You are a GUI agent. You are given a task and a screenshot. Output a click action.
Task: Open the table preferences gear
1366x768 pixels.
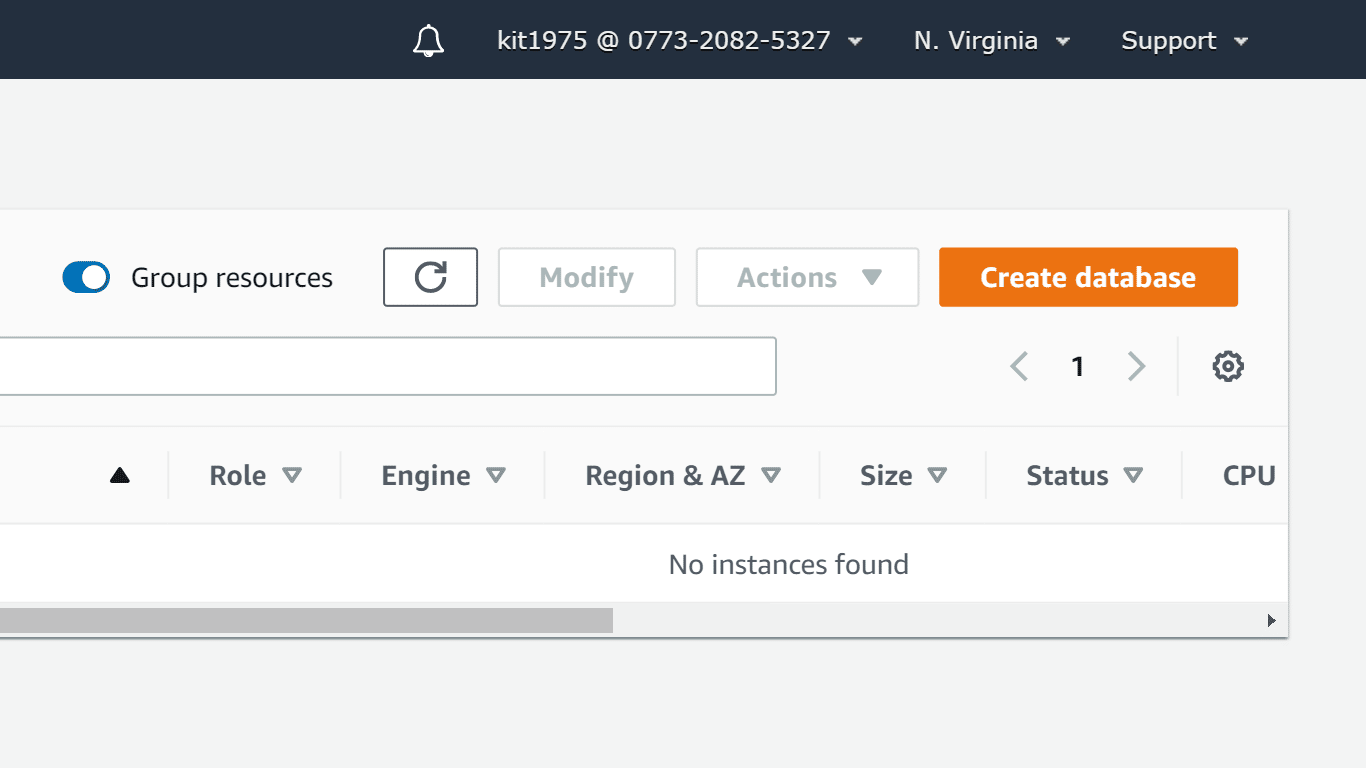tap(1228, 366)
